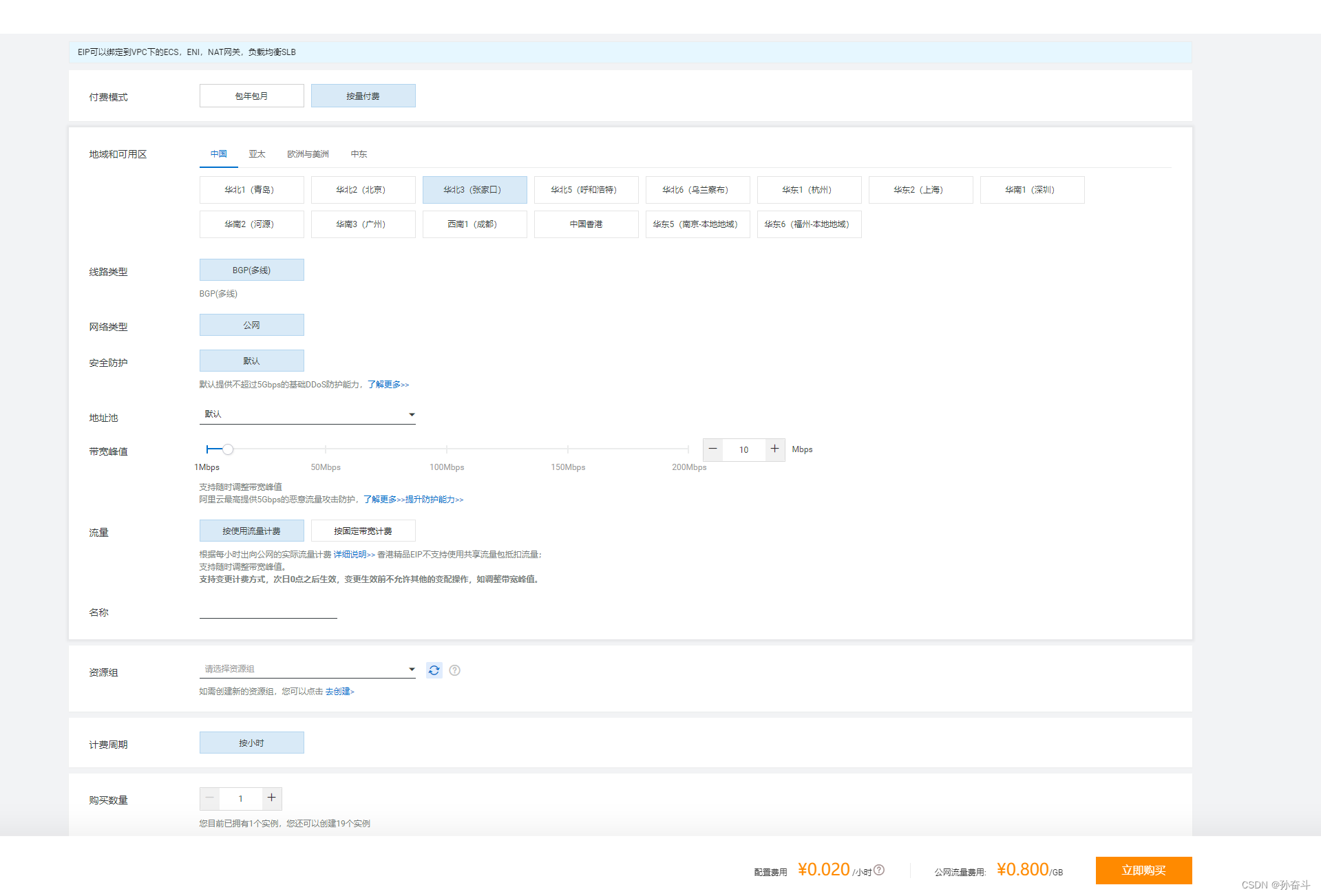Click the help icon beside hourly configuration fee
Screen dimensions: 1321x896
879,870
